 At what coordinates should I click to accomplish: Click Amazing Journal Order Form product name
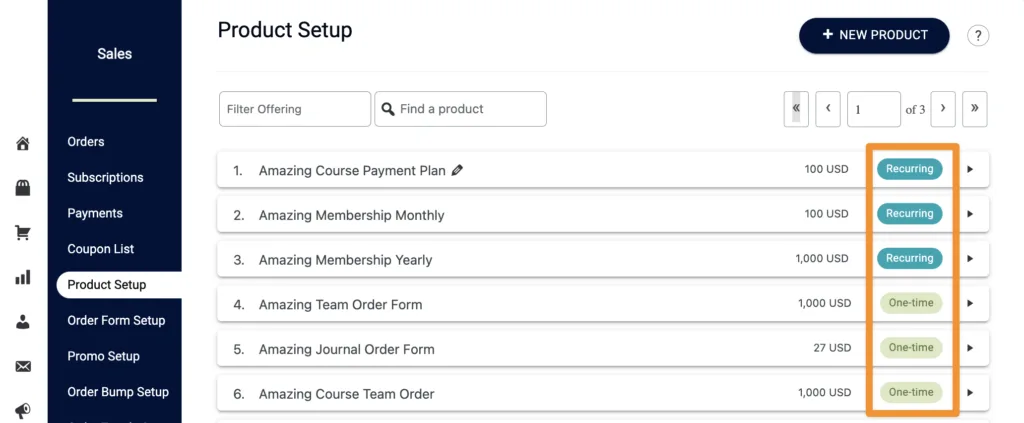[346, 349]
